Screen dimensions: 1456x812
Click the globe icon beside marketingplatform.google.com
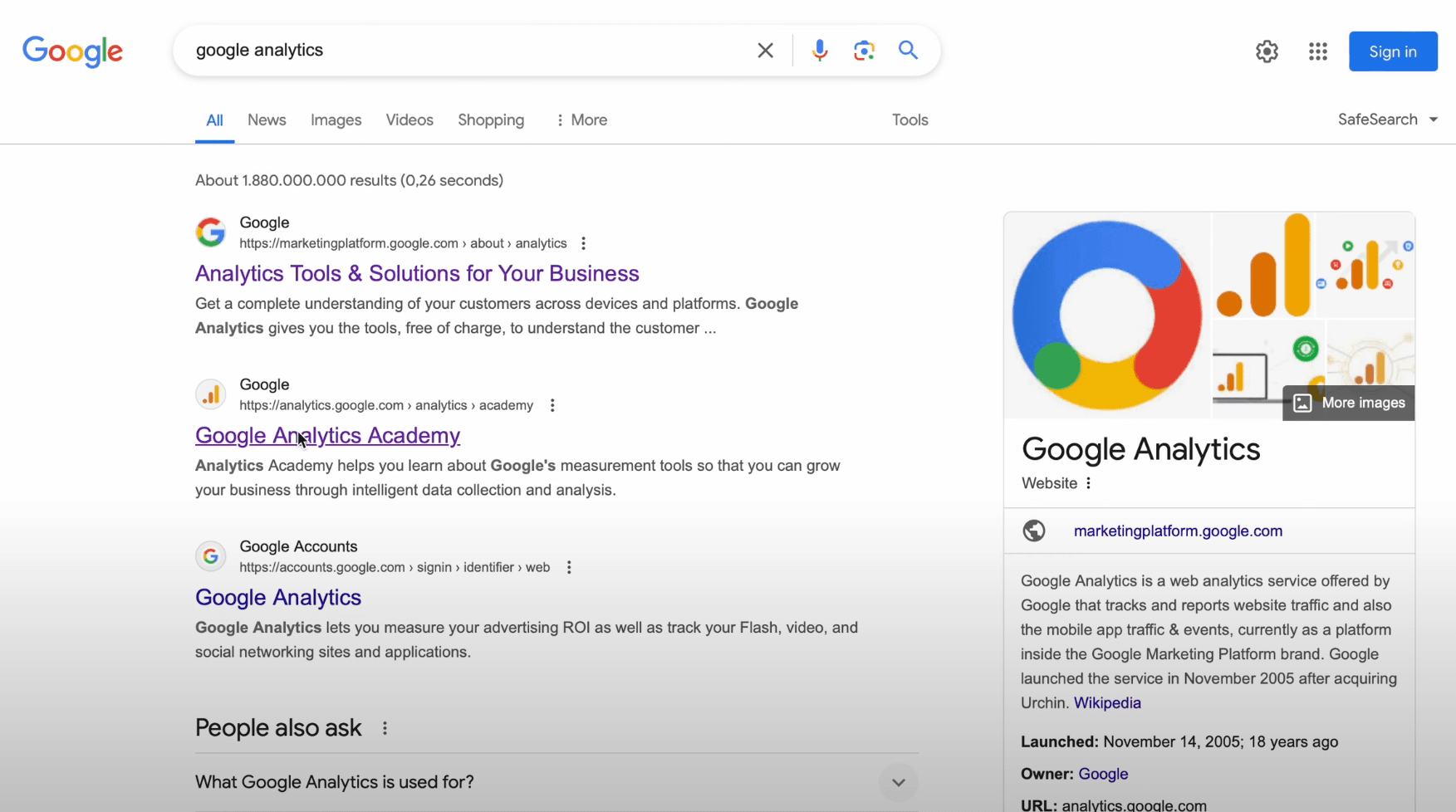click(x=1034, y=531)
